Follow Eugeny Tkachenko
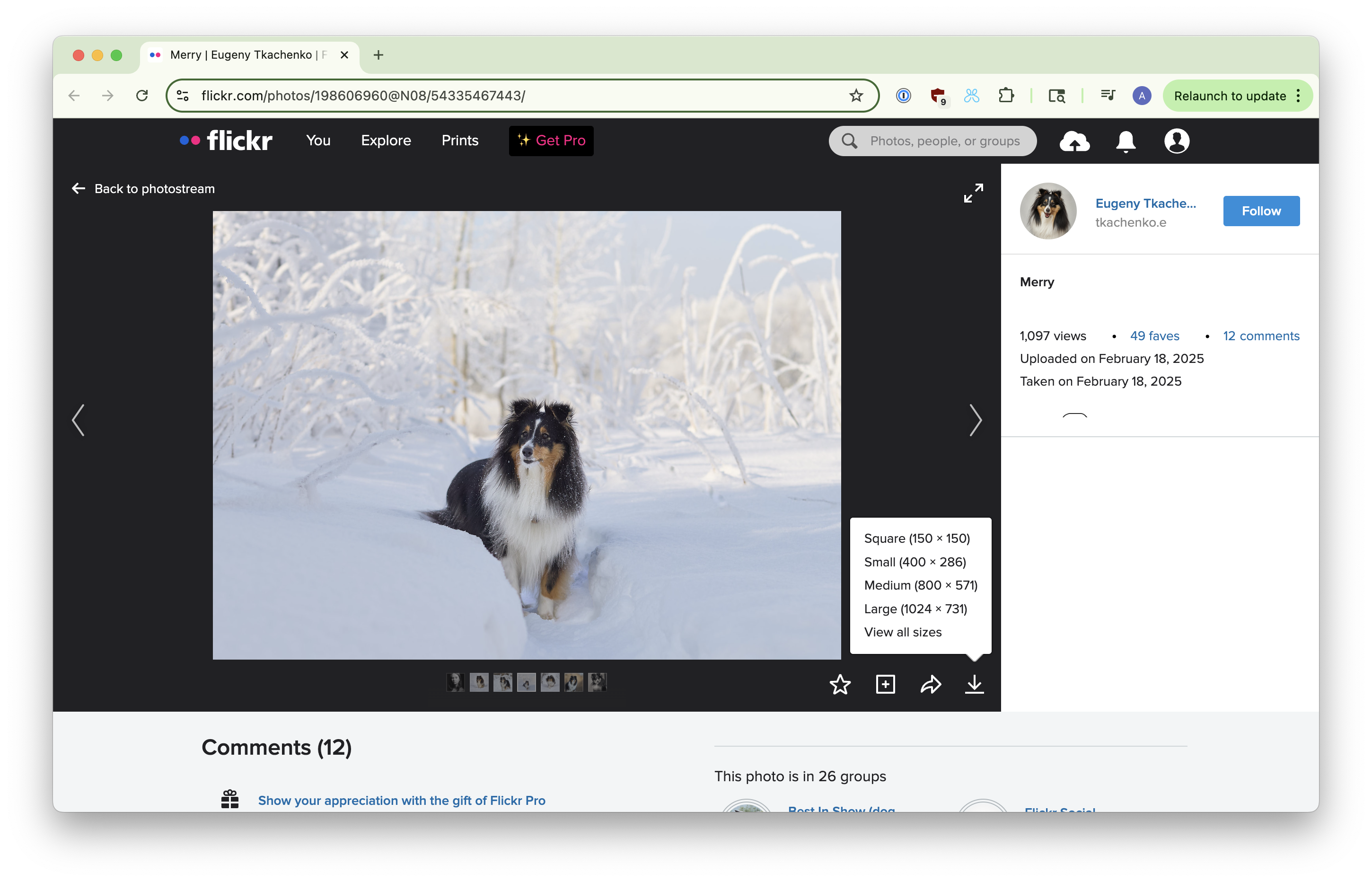The width and height of the screenshot is (1372, 882). click(x=1261, y=212)
